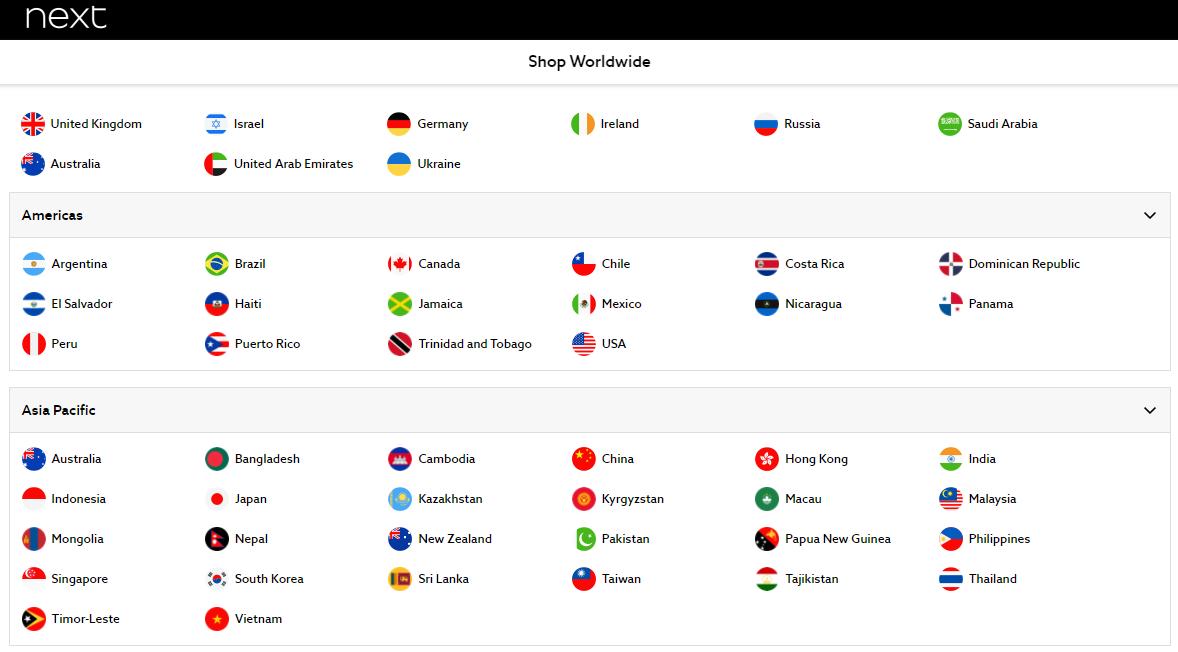Choose the Tajikistan link
The height and width of the screenshot is (652, 1178).
point(797,578)
